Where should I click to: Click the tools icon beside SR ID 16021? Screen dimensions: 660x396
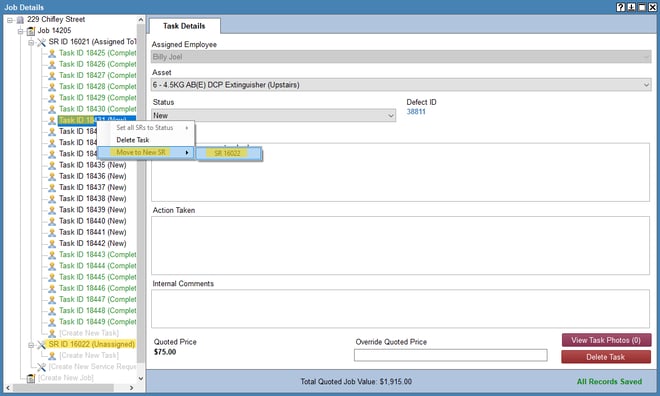(41, 42)
